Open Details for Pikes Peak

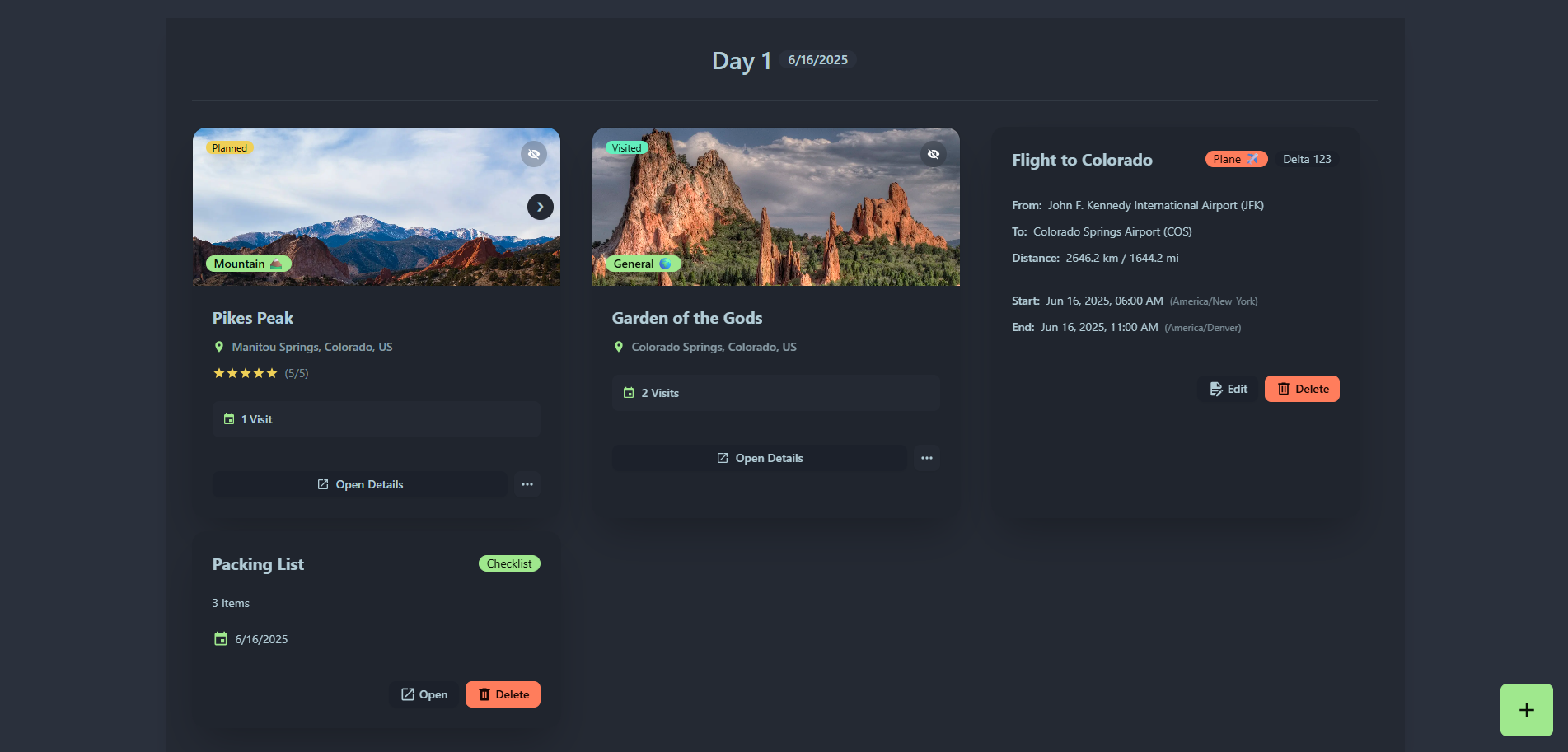point(360,484)
